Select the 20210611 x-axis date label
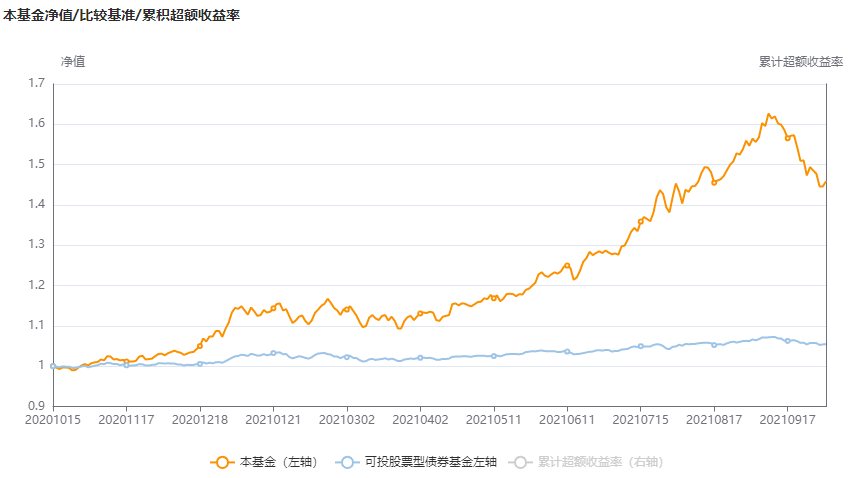854x478 pixels. point(567,417)
